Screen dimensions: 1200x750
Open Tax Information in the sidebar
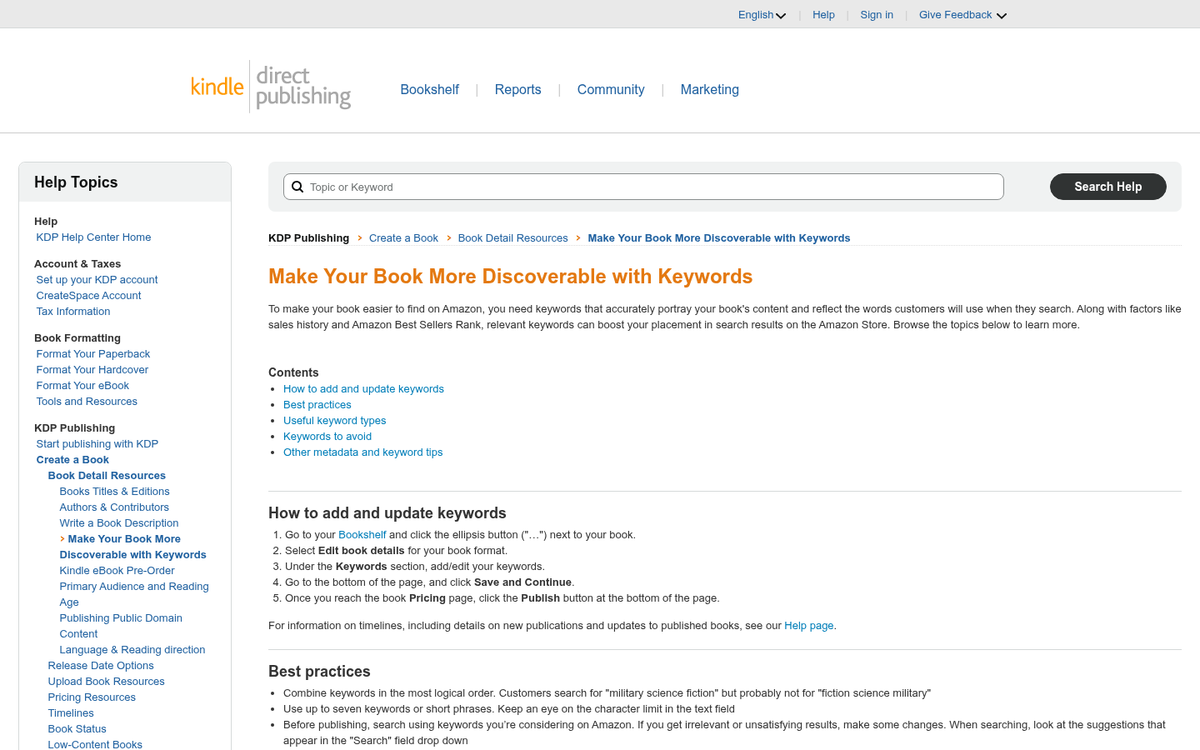pyautogui.click(x=72, y=311)
